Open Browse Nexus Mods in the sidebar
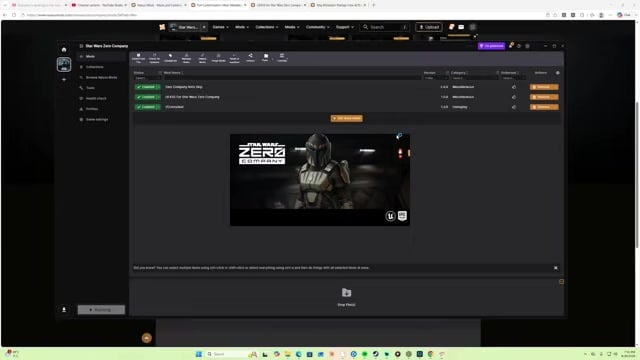 [x=101, y=78]
